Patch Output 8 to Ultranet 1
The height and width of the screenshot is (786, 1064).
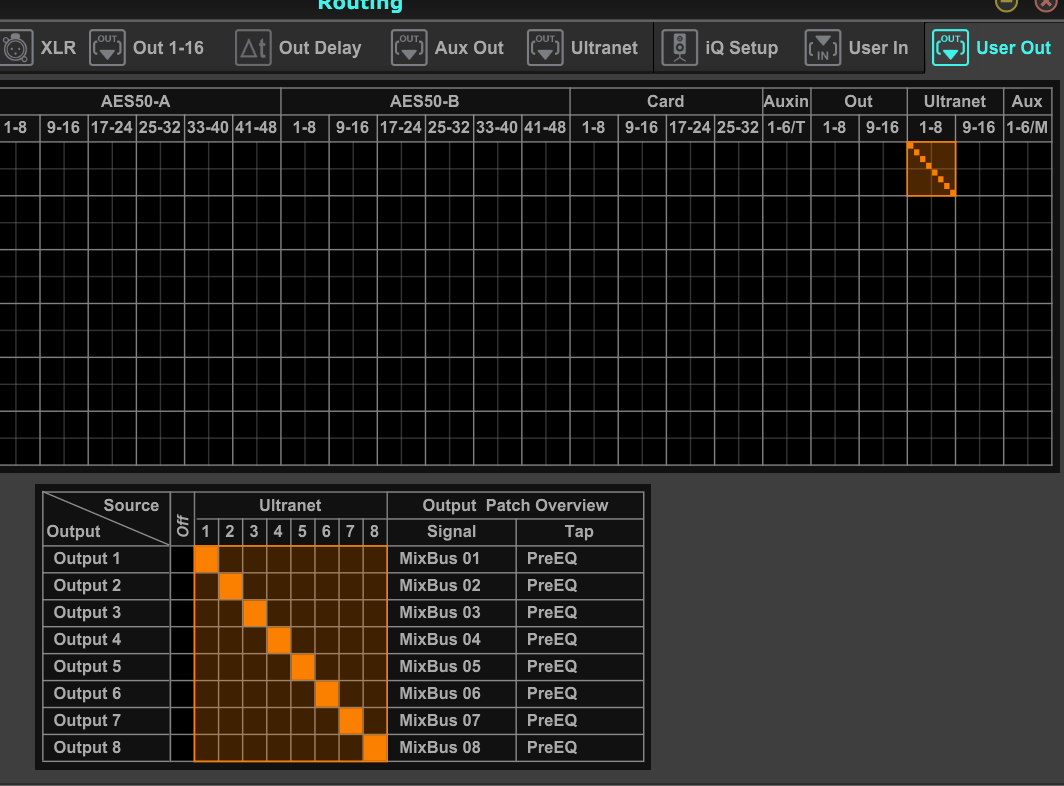[x=206, y=748]
